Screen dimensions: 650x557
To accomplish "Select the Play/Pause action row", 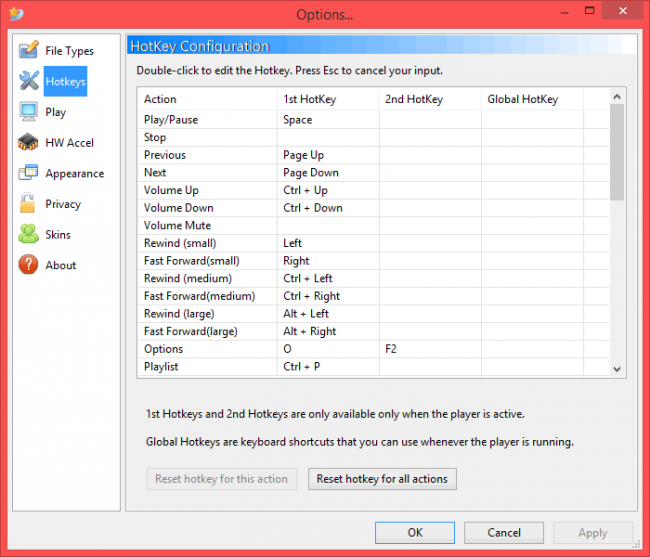I will pyautogui.click(x=373, y=120).
